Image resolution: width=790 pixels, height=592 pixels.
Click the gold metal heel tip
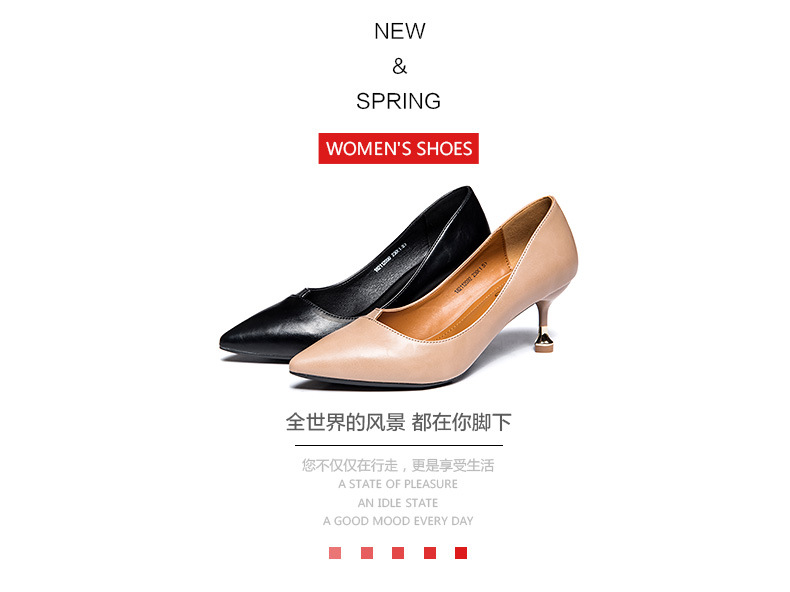[x=544, y=340]
